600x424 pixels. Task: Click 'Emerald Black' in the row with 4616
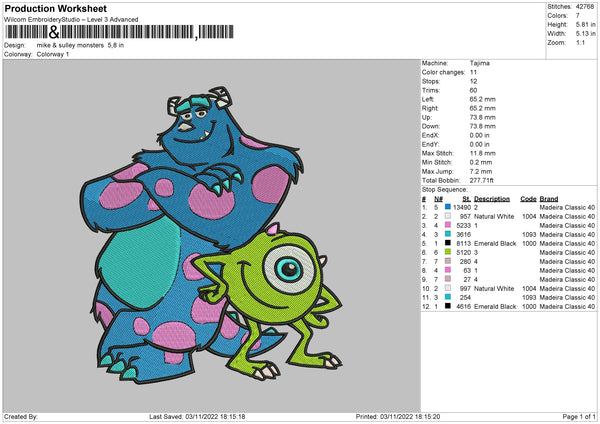pyautogui.click(x=495, y=306)
